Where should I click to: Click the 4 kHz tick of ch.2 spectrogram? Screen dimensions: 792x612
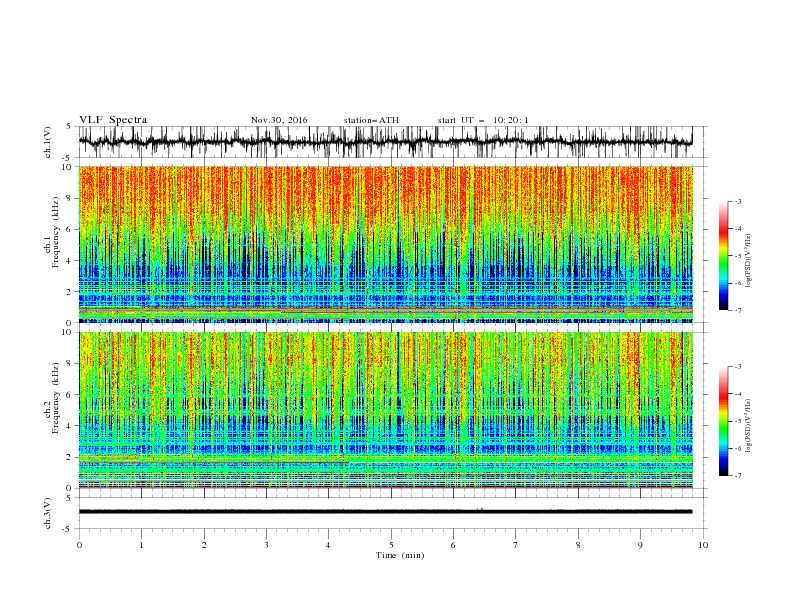coord(70,426)
